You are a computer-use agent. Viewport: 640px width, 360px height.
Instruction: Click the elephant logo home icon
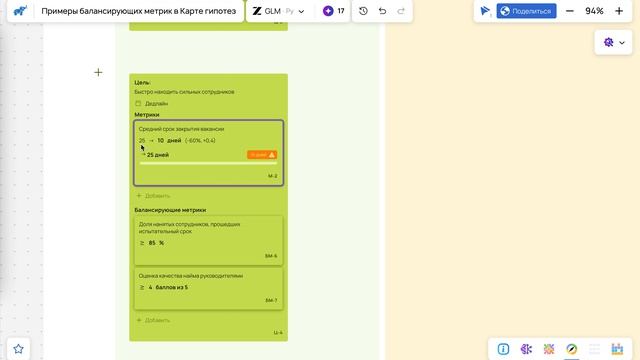click(x=20, y=11)
